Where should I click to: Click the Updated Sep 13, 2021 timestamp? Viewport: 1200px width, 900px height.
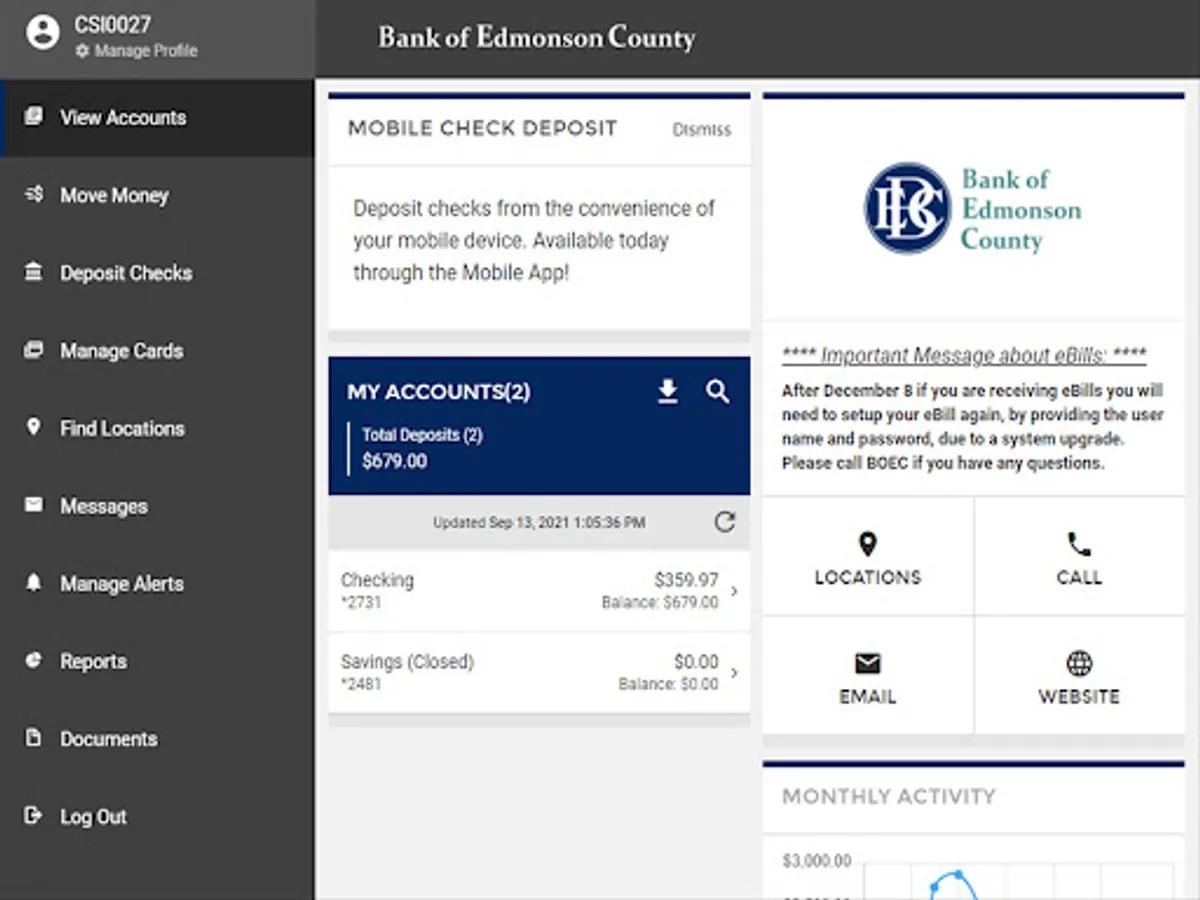pos(539,522)
